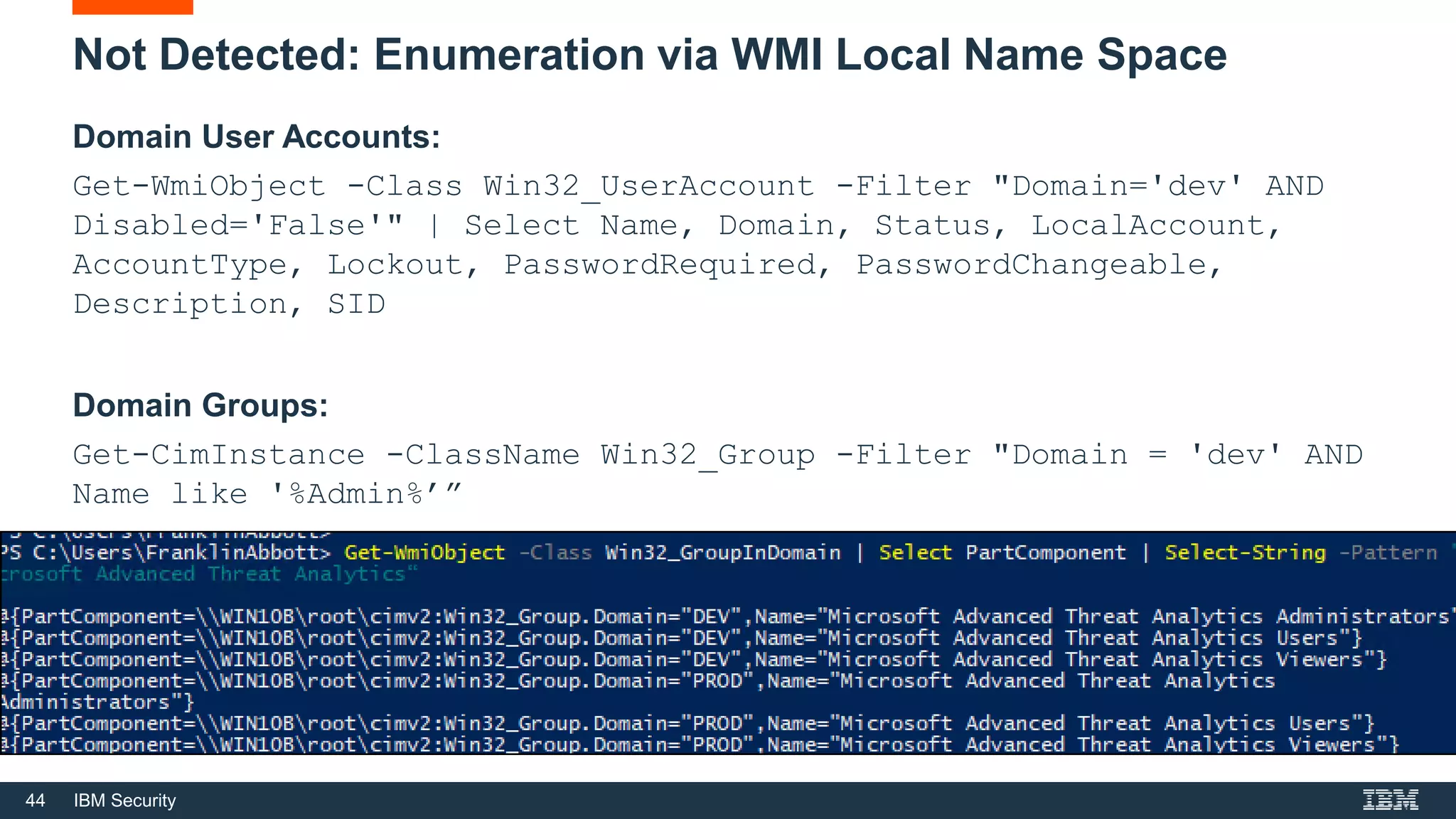The height and width of the screenshot is (819, 1456).
Task: Click the 'IBM Security' footer text
Action: coord(124,801)
